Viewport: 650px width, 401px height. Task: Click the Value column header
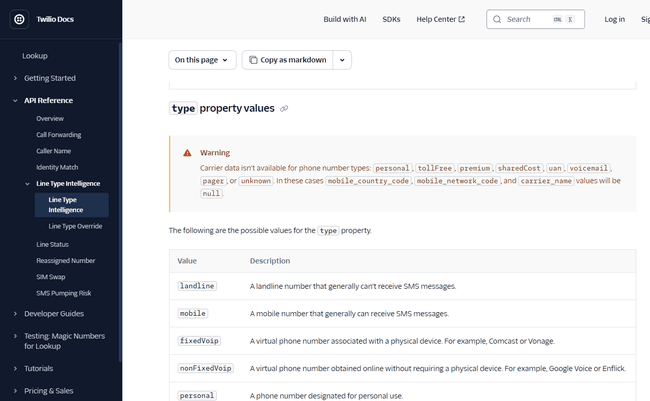pos(187,261)
